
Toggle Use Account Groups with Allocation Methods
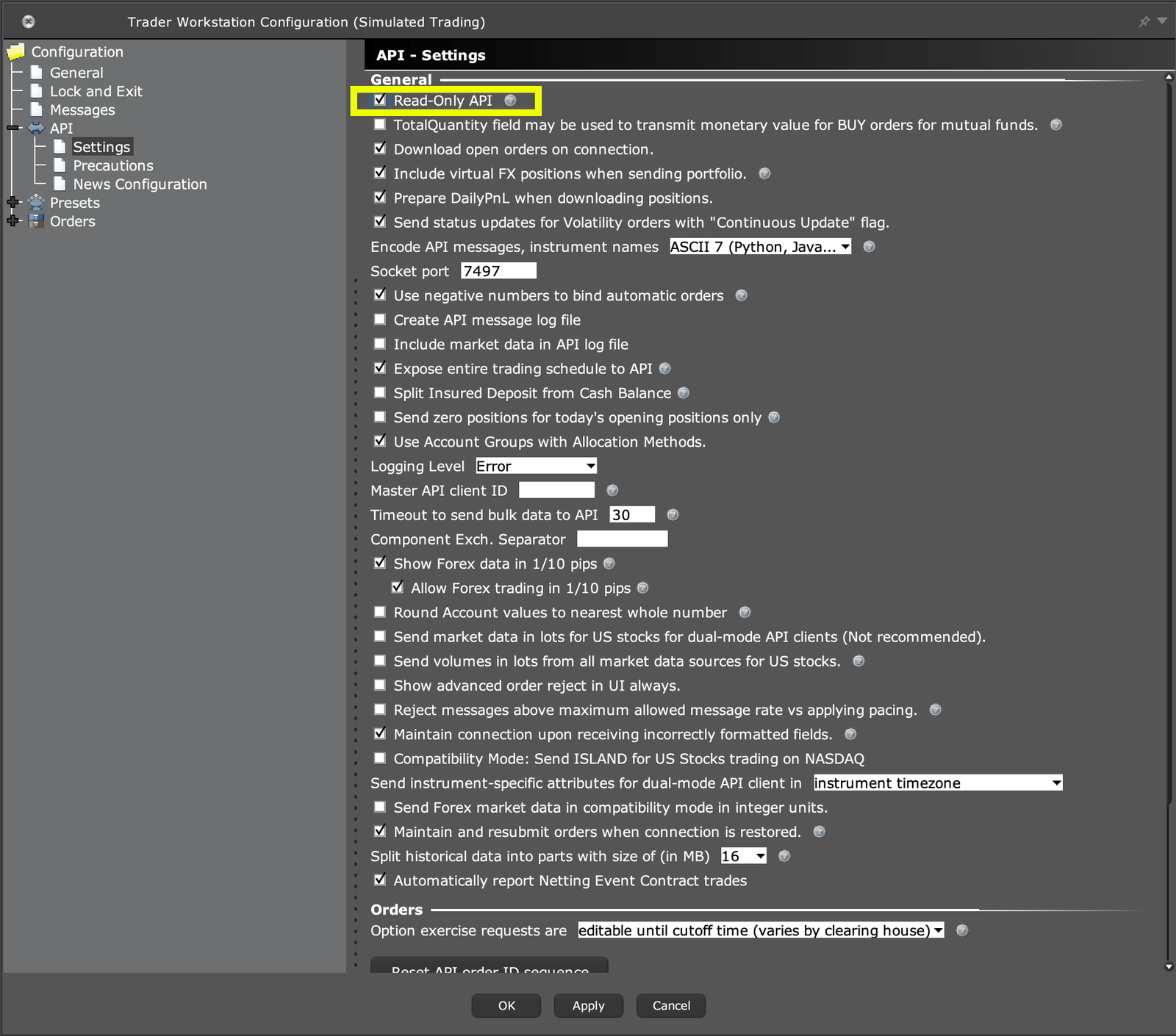(380, 441)
